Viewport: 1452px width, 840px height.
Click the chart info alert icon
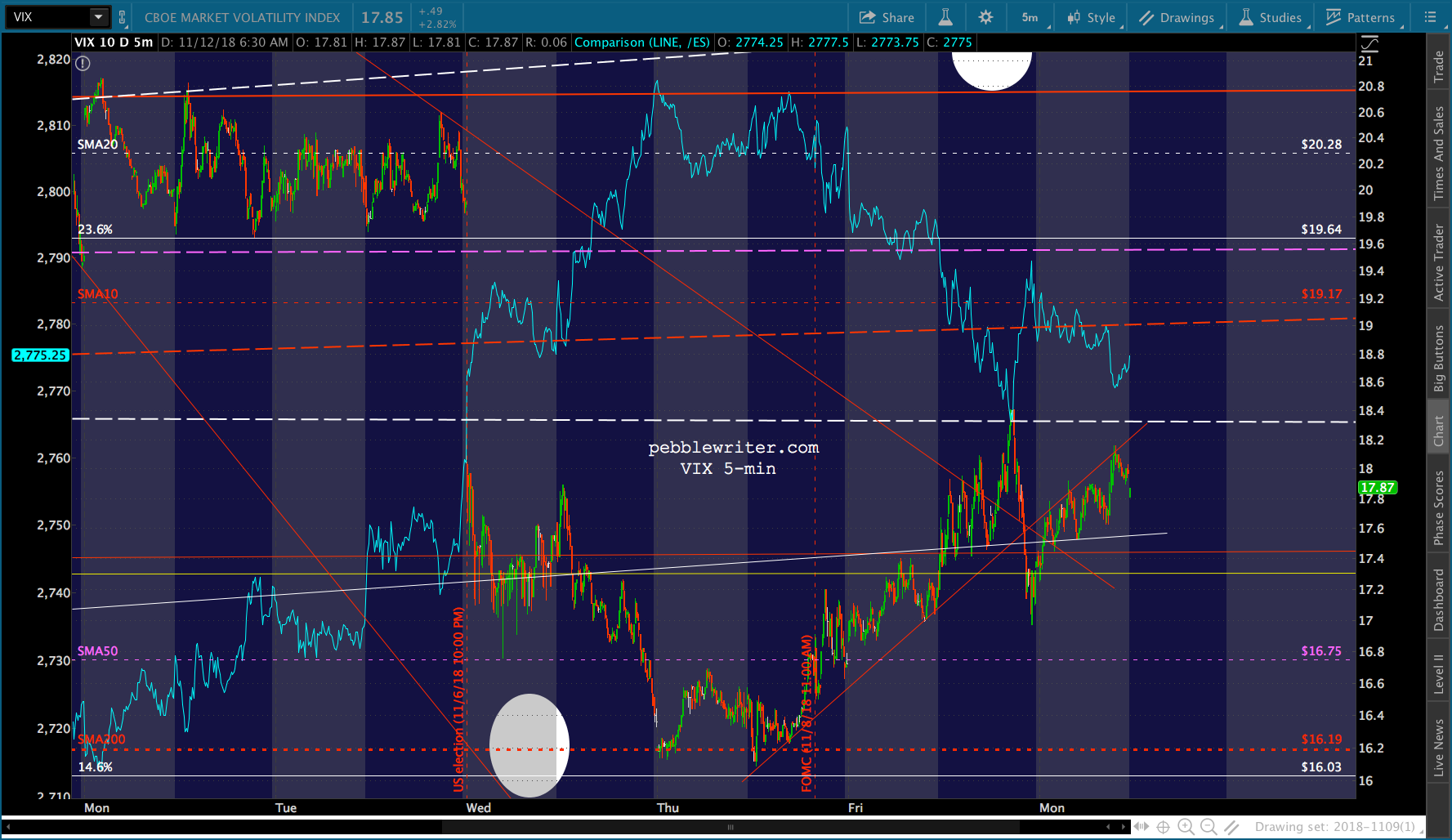(x=83, y=63)
